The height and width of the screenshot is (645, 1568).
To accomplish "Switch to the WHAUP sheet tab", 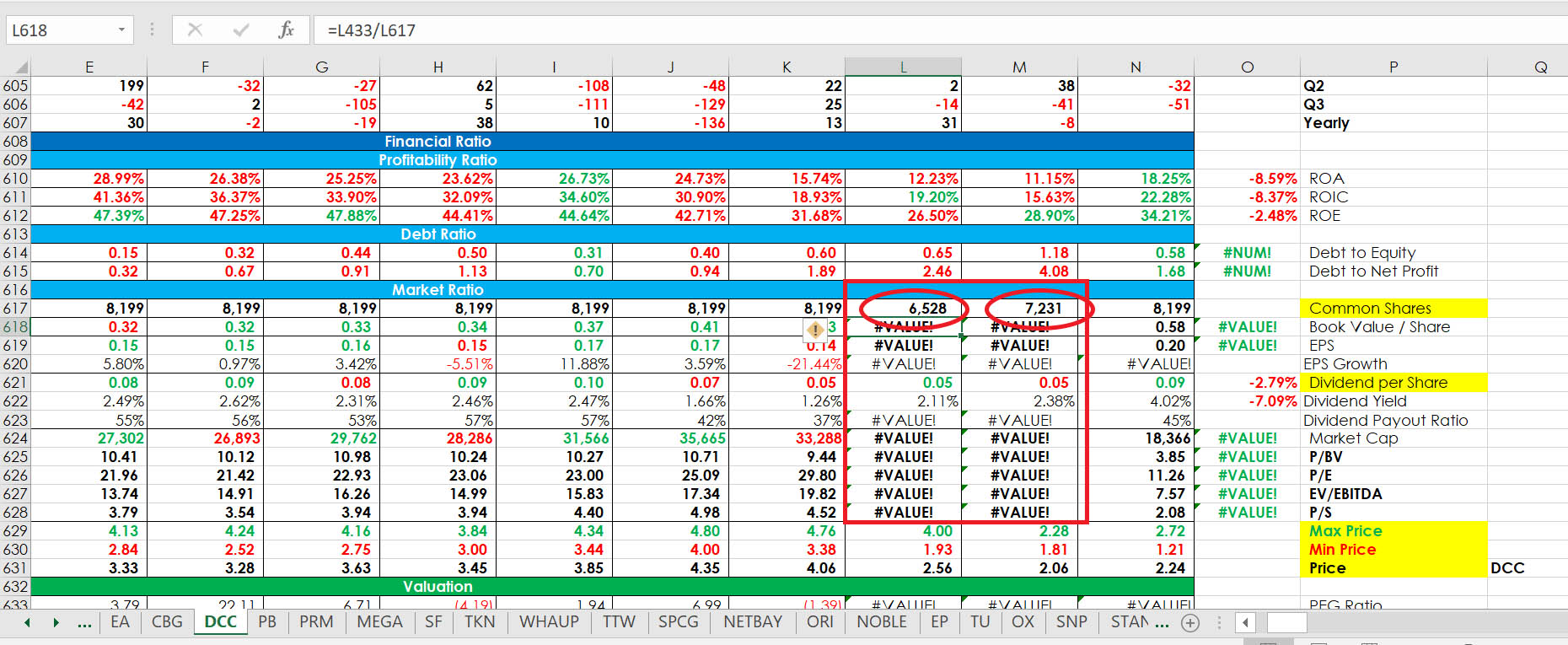I will click(549, 622).
